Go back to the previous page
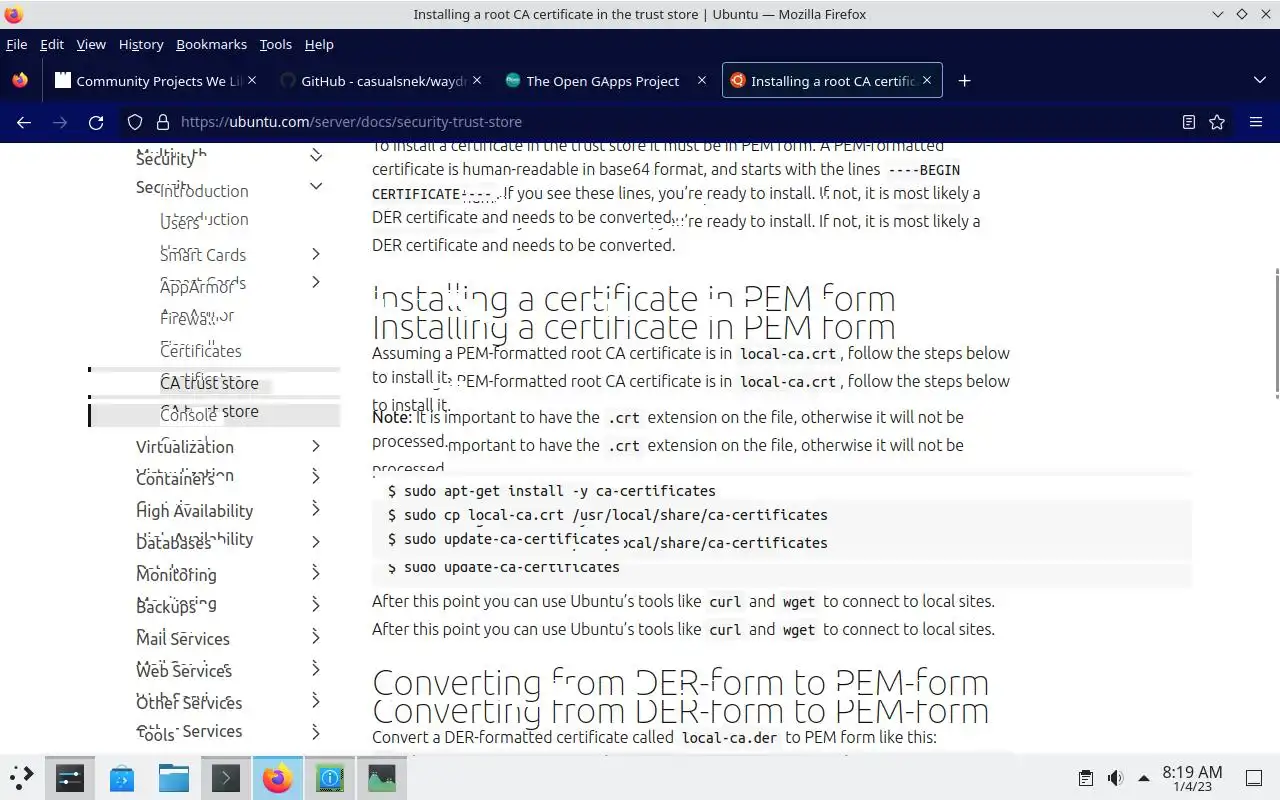This screenshot has height=800, width=1280. click(x=24, y=122)
